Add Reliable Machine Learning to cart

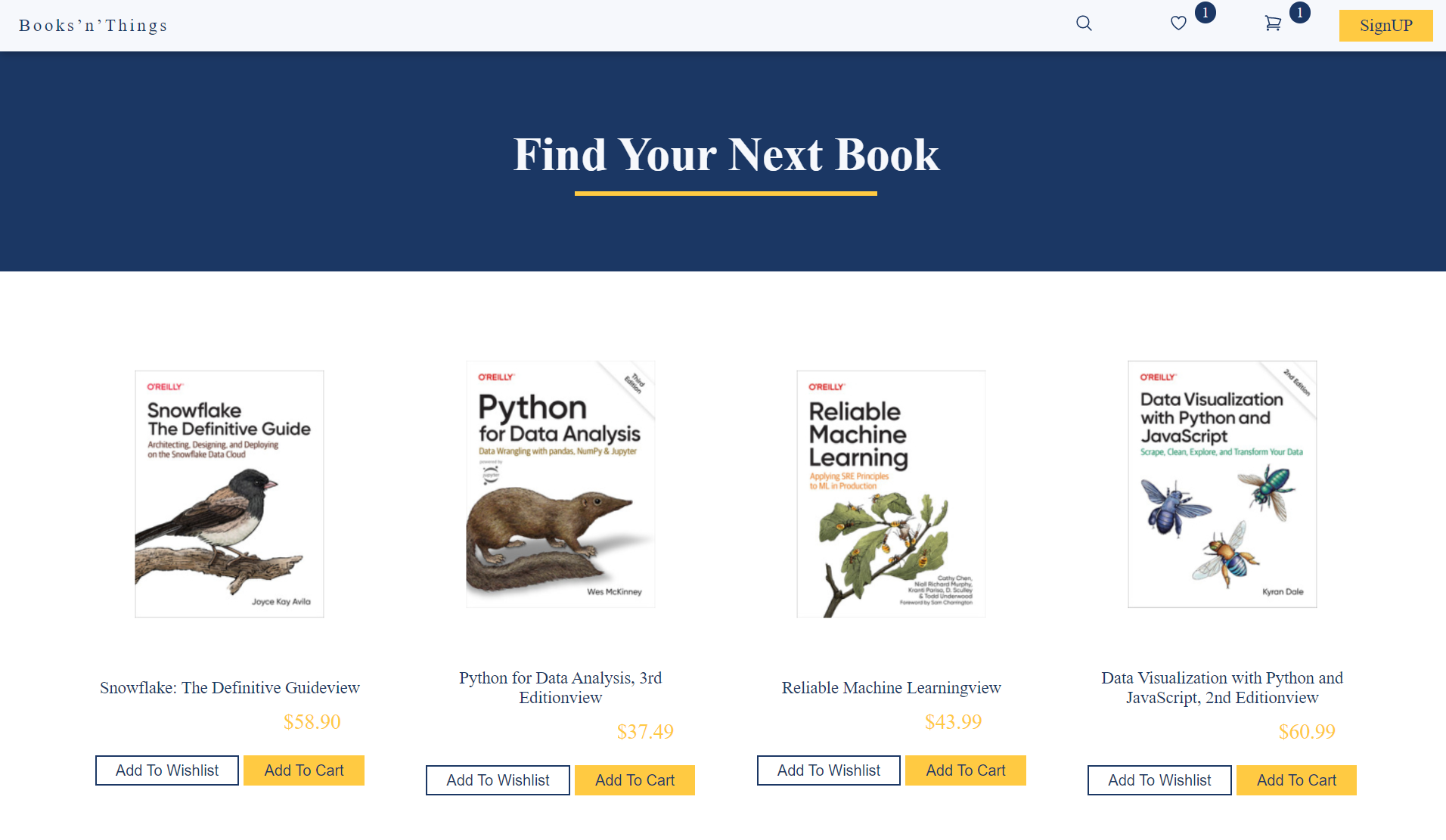pos(966,770)
